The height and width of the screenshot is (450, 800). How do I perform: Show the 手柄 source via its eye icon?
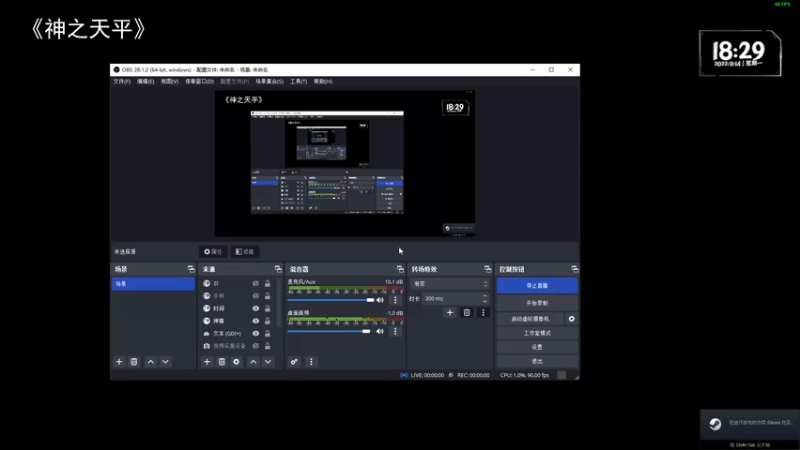256,296
